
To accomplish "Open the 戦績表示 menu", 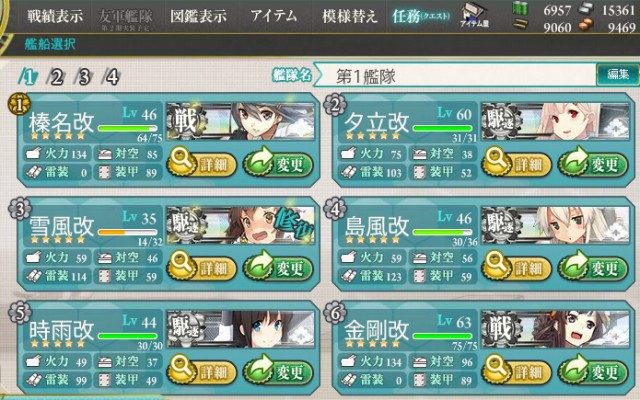I will 55,16.
